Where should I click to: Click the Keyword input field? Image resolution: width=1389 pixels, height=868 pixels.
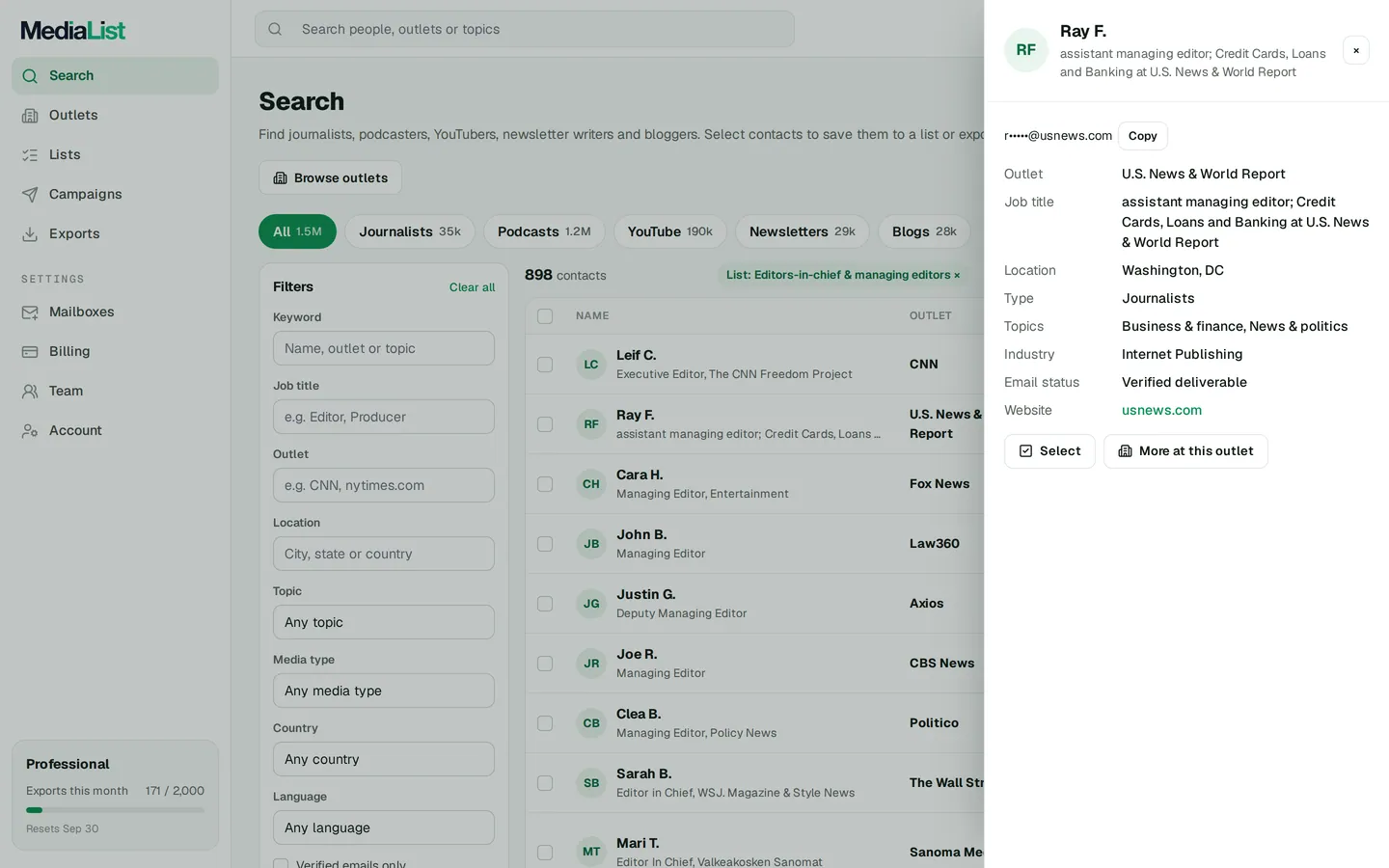pos(384,348)
